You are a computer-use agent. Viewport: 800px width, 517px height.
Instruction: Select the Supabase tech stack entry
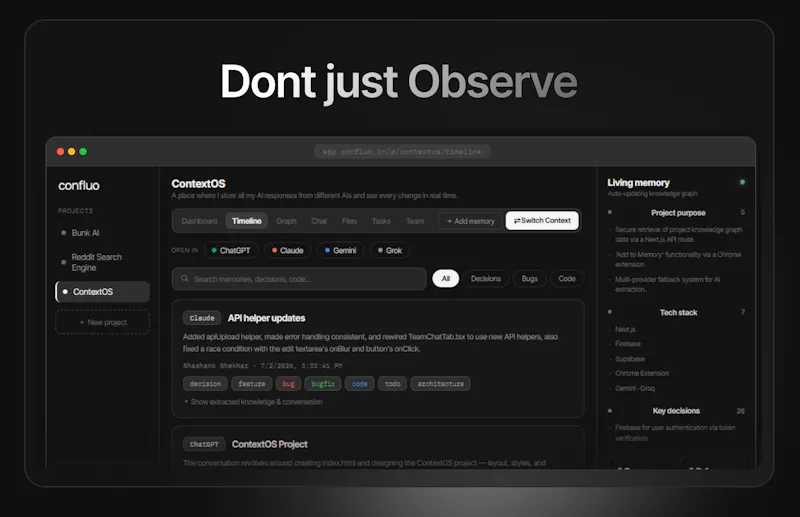pos(630,359)
